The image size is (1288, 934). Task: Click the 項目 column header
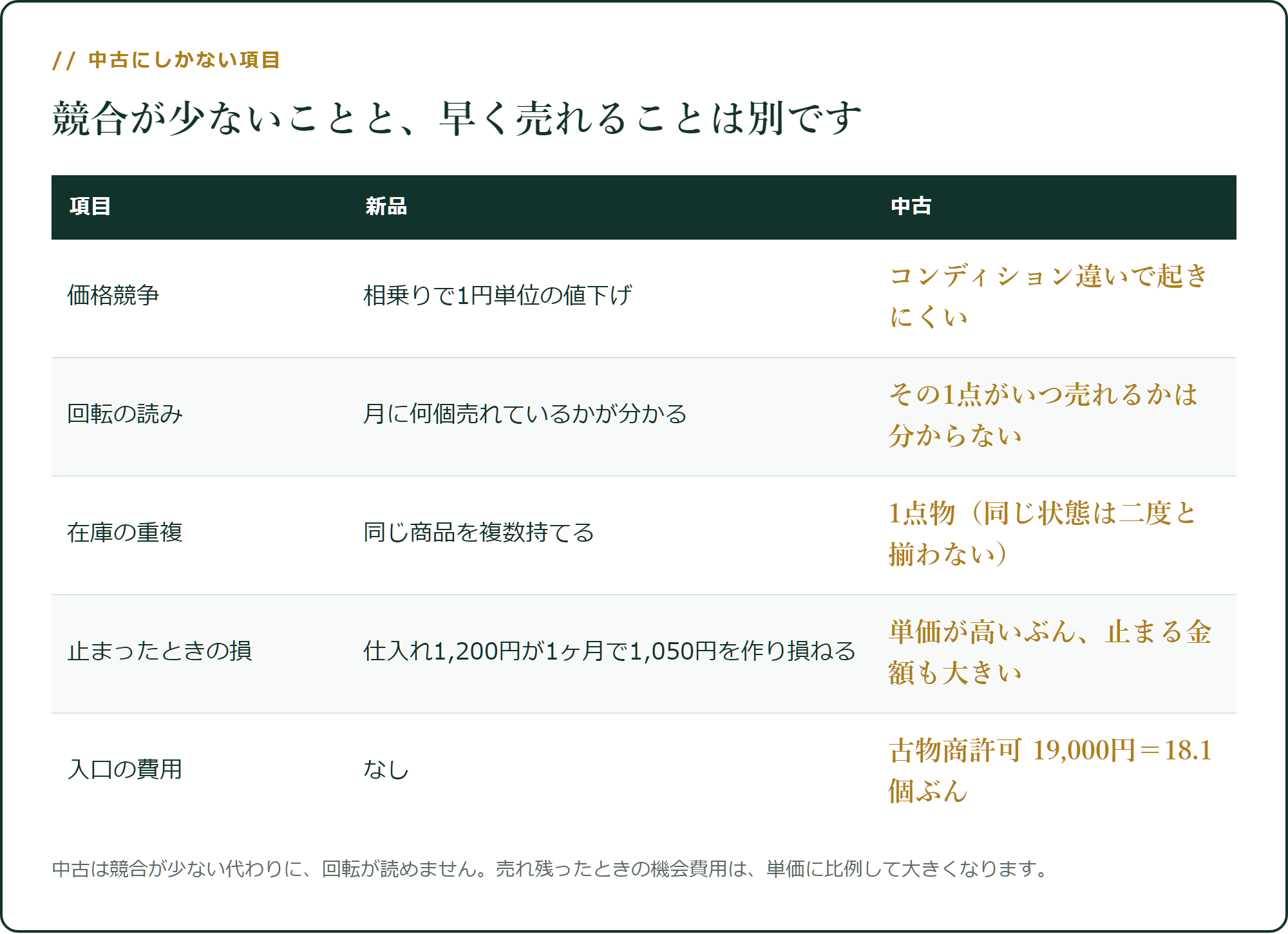click(x=90, y=206)
